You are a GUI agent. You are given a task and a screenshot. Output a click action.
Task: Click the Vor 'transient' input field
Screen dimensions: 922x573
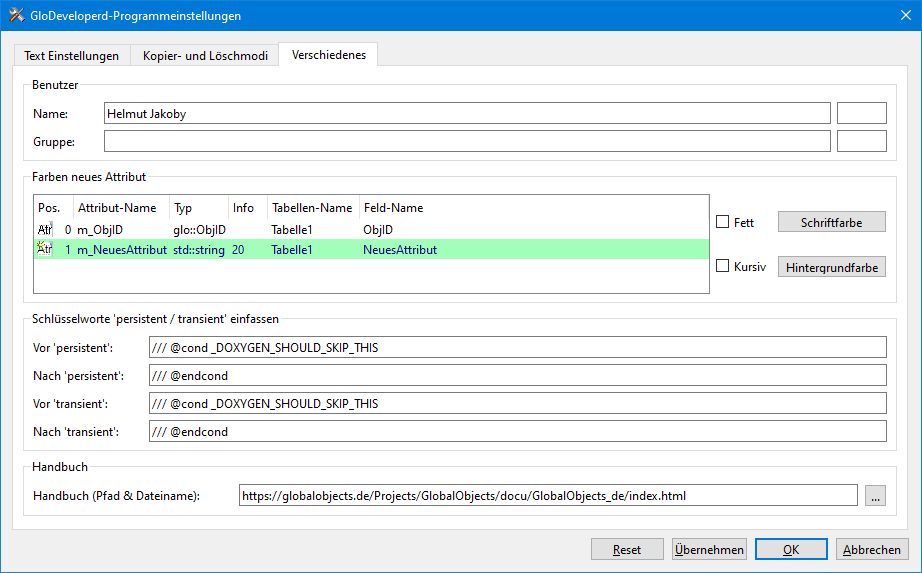(517, 404)
